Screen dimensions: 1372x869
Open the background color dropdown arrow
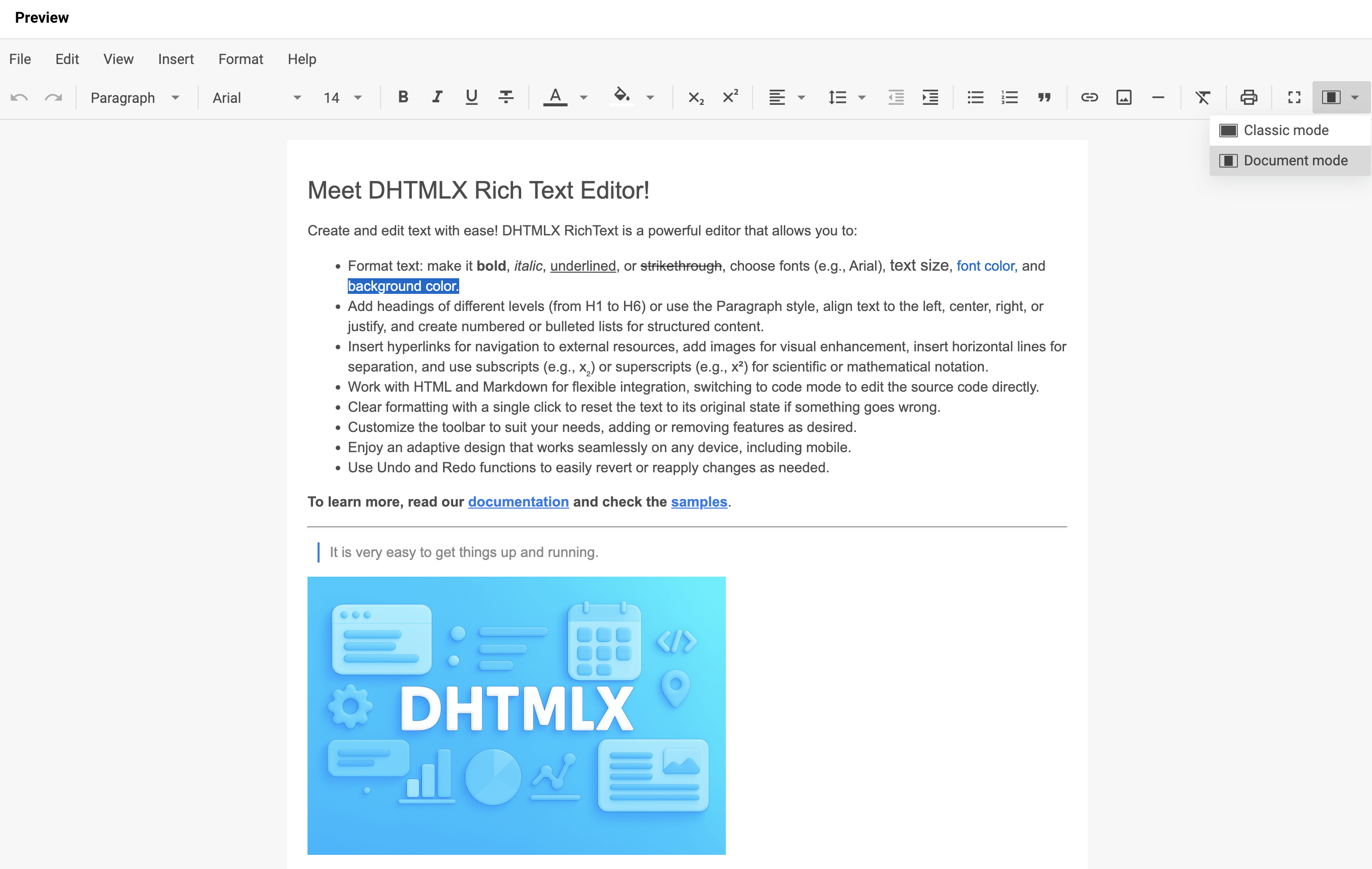[x=650, y=97]
